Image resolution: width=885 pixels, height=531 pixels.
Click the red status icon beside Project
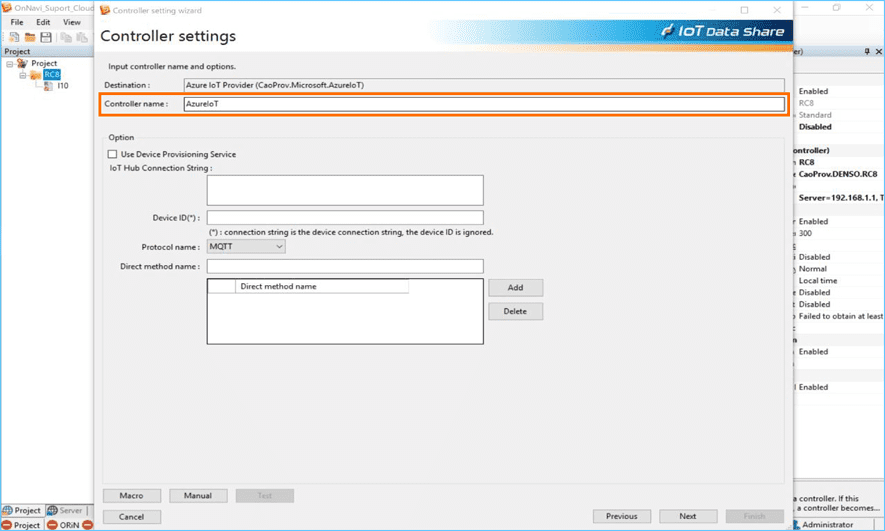pyautogui.click(x=7, y=525)
